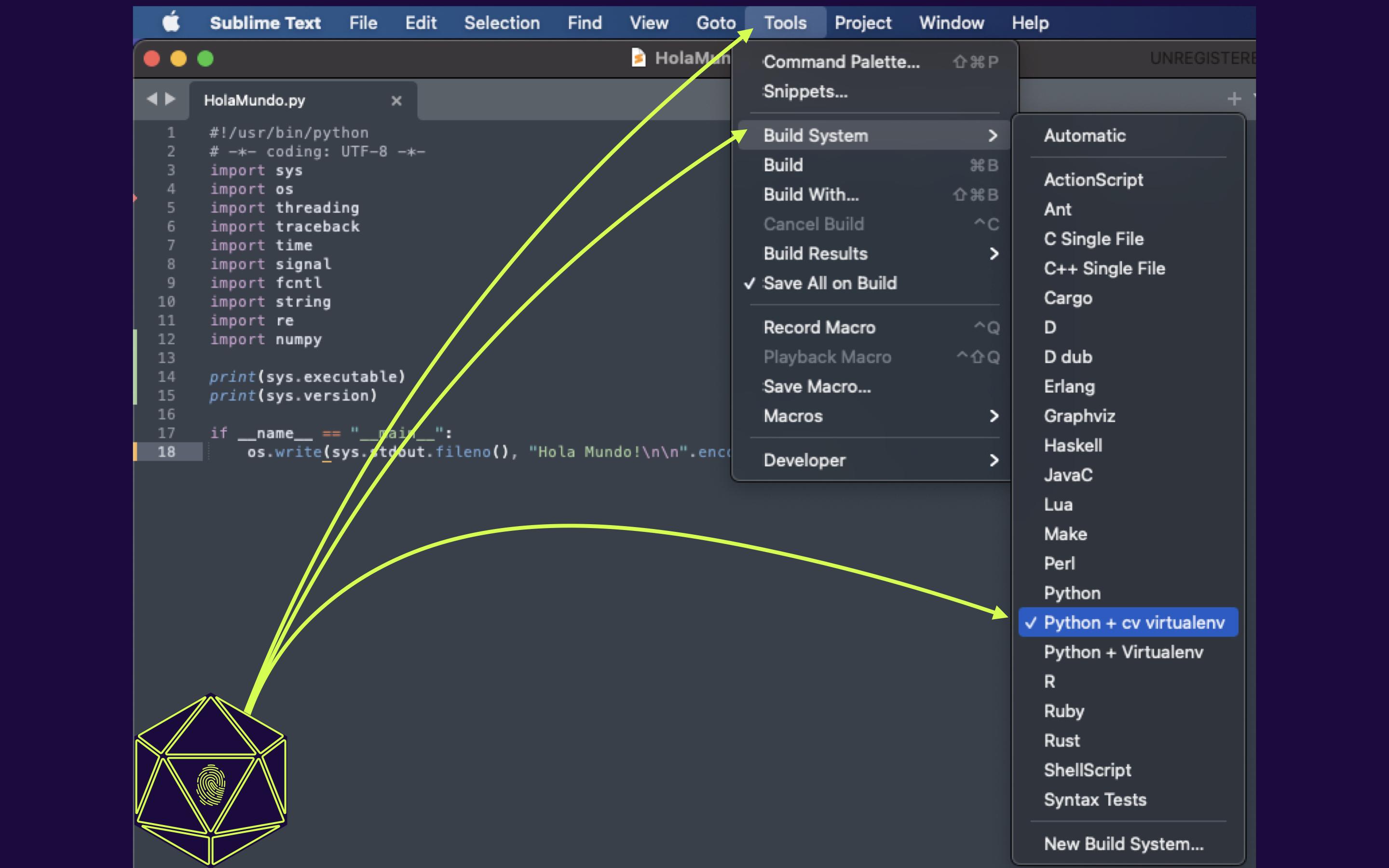1389x868 pixels.
Task: Choose Automatic build system
Action: [x=1084, y=136]
